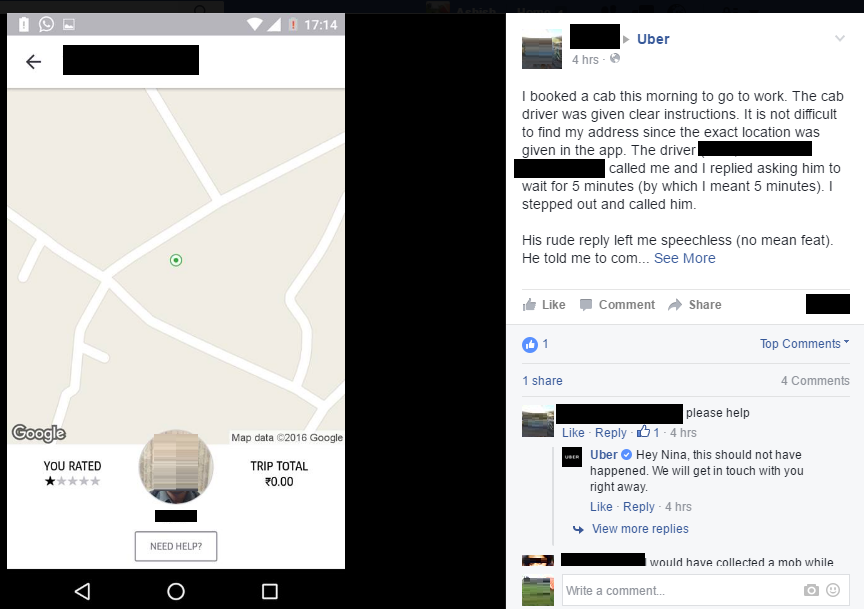864x609 pixels.
Task: Tap the Android home circle button
Action: point(176,591)
